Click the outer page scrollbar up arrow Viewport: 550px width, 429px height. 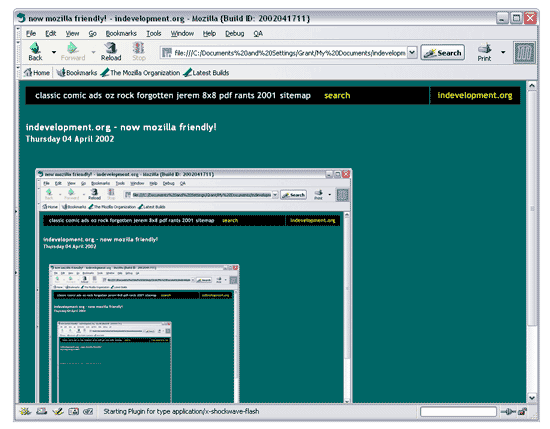click(532, 85)
